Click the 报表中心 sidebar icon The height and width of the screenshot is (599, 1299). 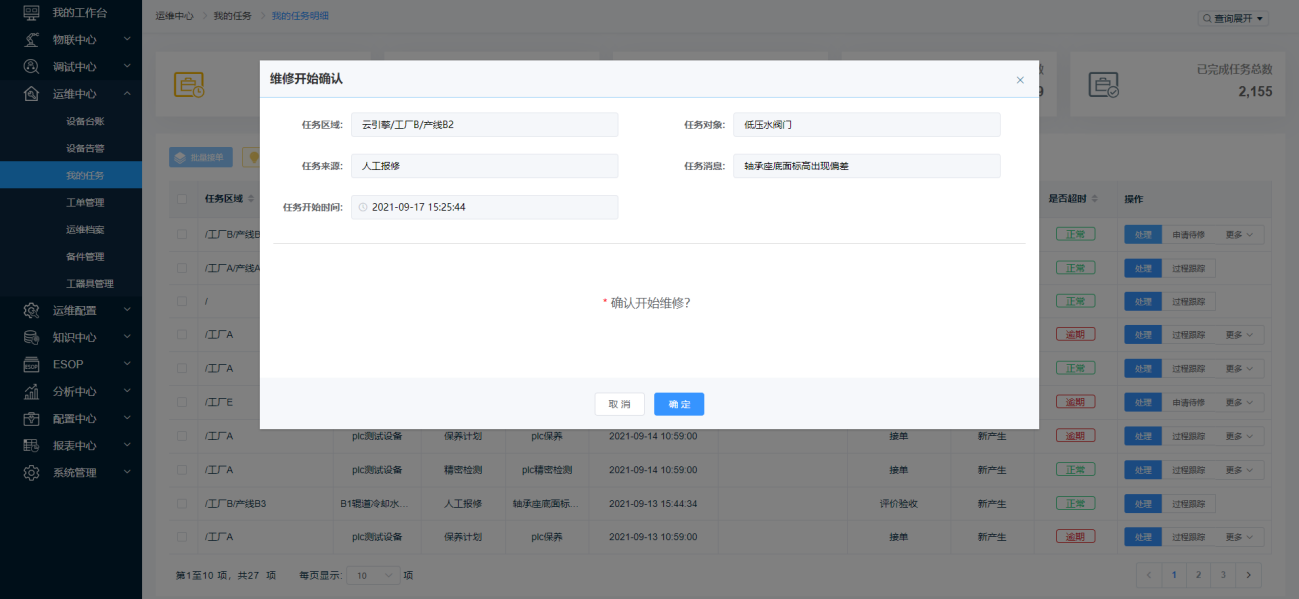pos(31,445)
